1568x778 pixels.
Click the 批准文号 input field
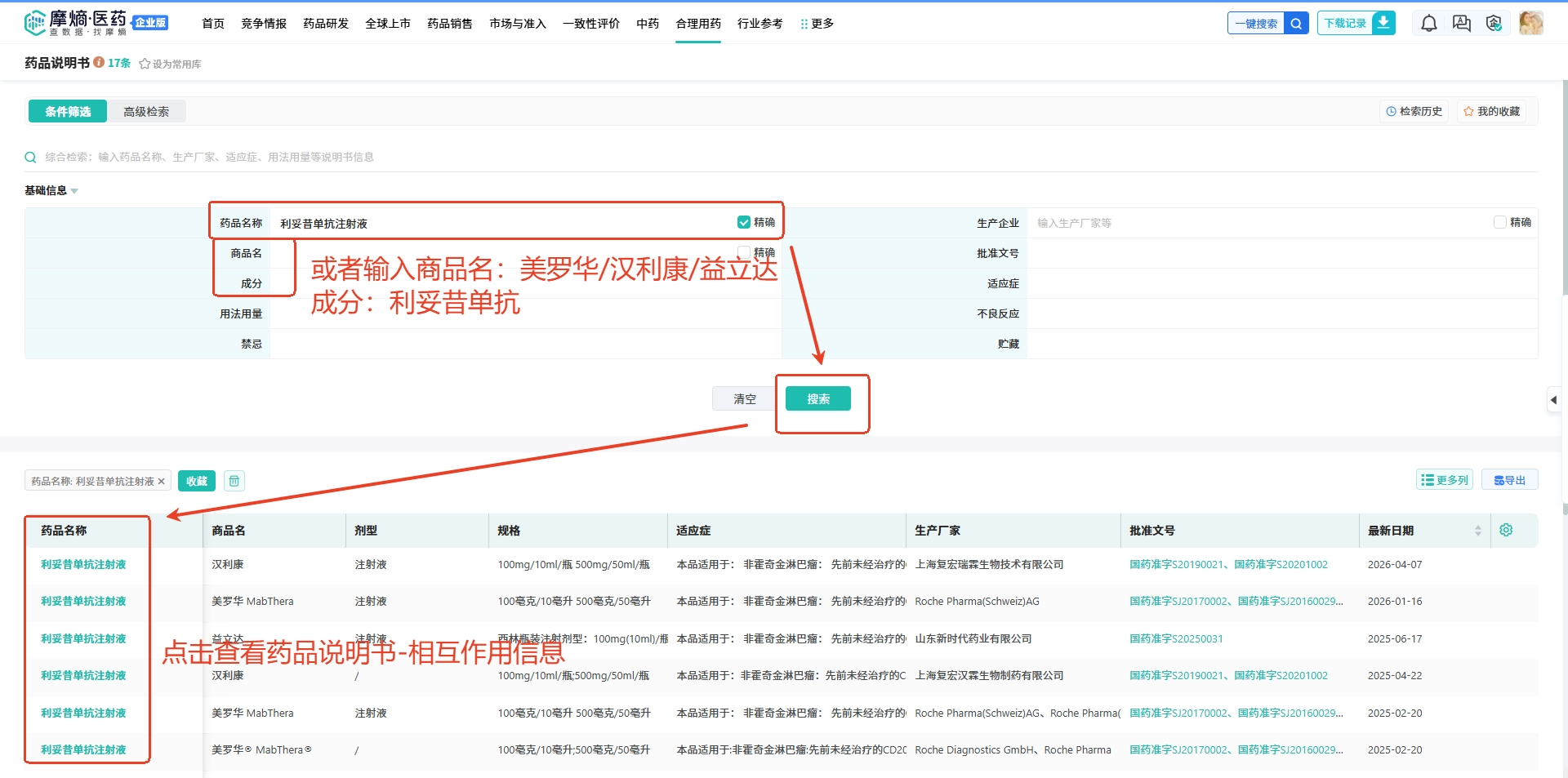point(1282,253)
